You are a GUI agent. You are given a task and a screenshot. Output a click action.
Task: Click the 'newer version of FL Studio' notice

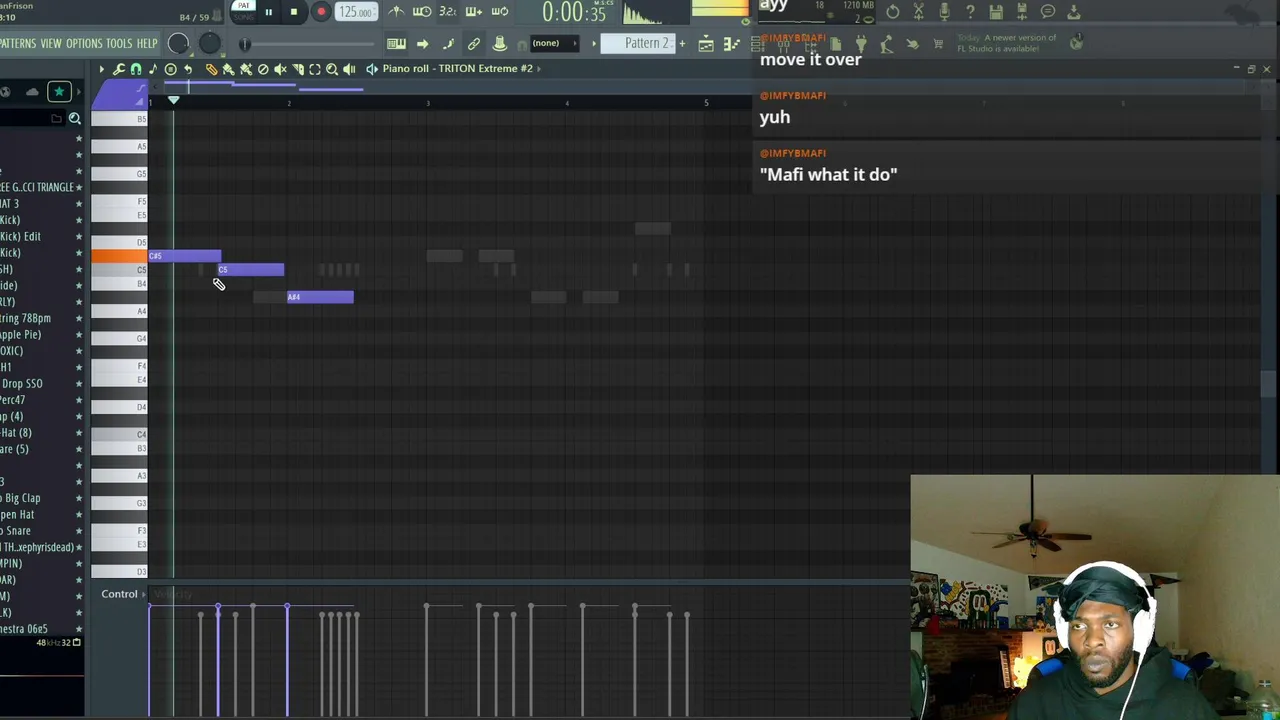click(x=1007, y=43)
